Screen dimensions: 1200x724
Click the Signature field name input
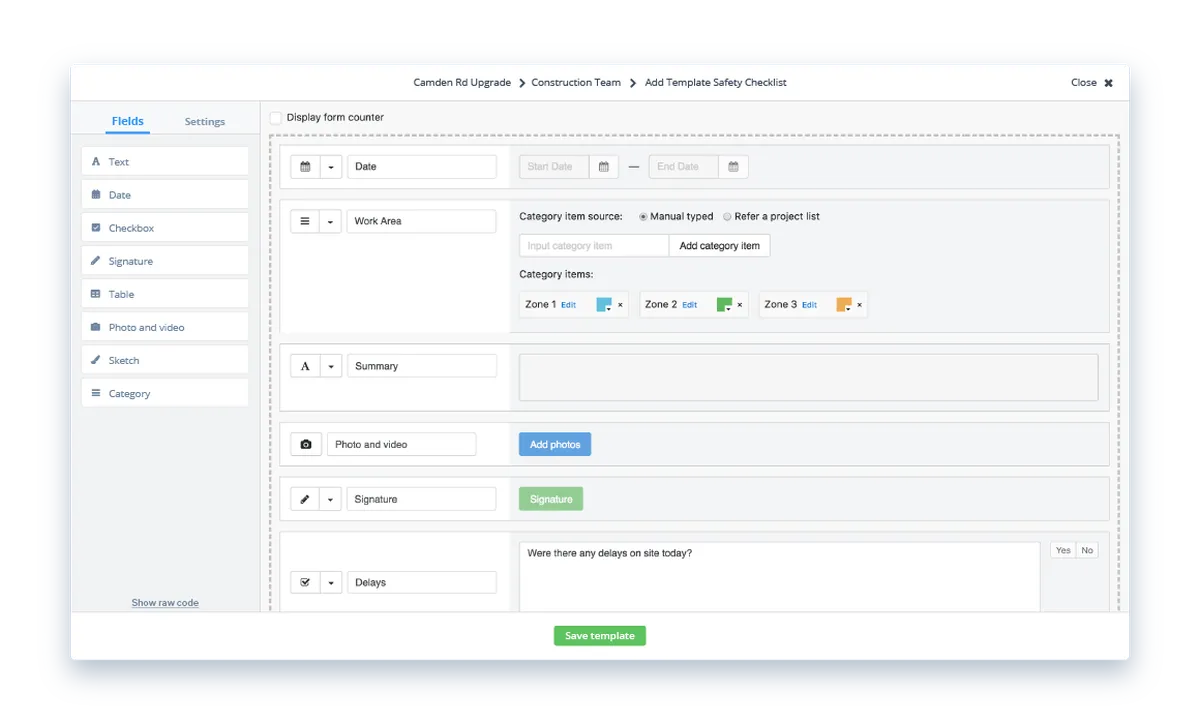pyautogui.click(x=422, y=499)
